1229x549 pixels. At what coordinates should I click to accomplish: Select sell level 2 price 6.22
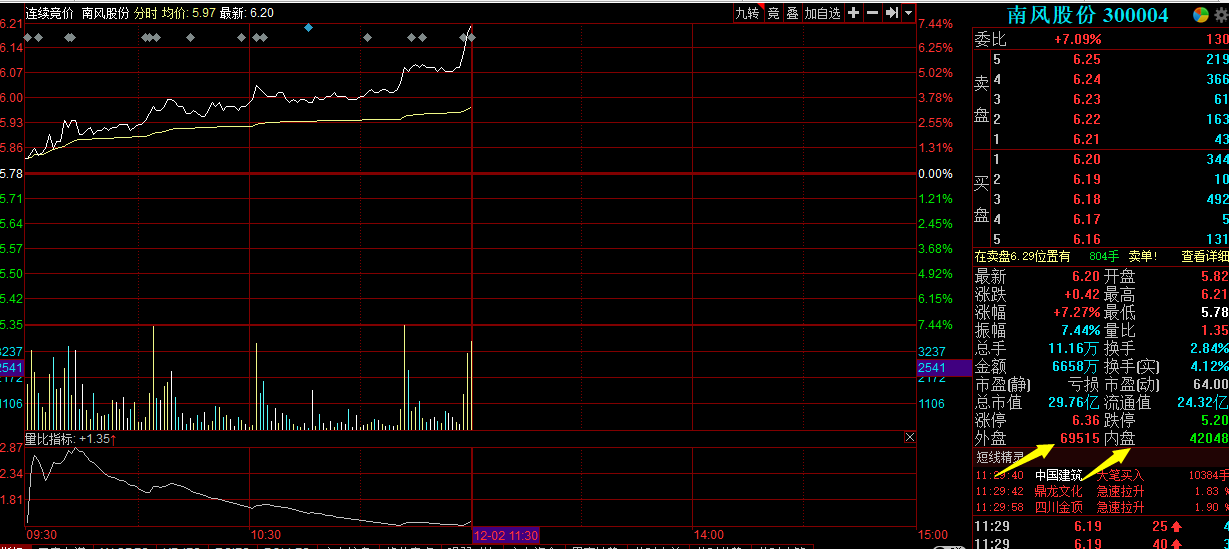coord(1086,119)
